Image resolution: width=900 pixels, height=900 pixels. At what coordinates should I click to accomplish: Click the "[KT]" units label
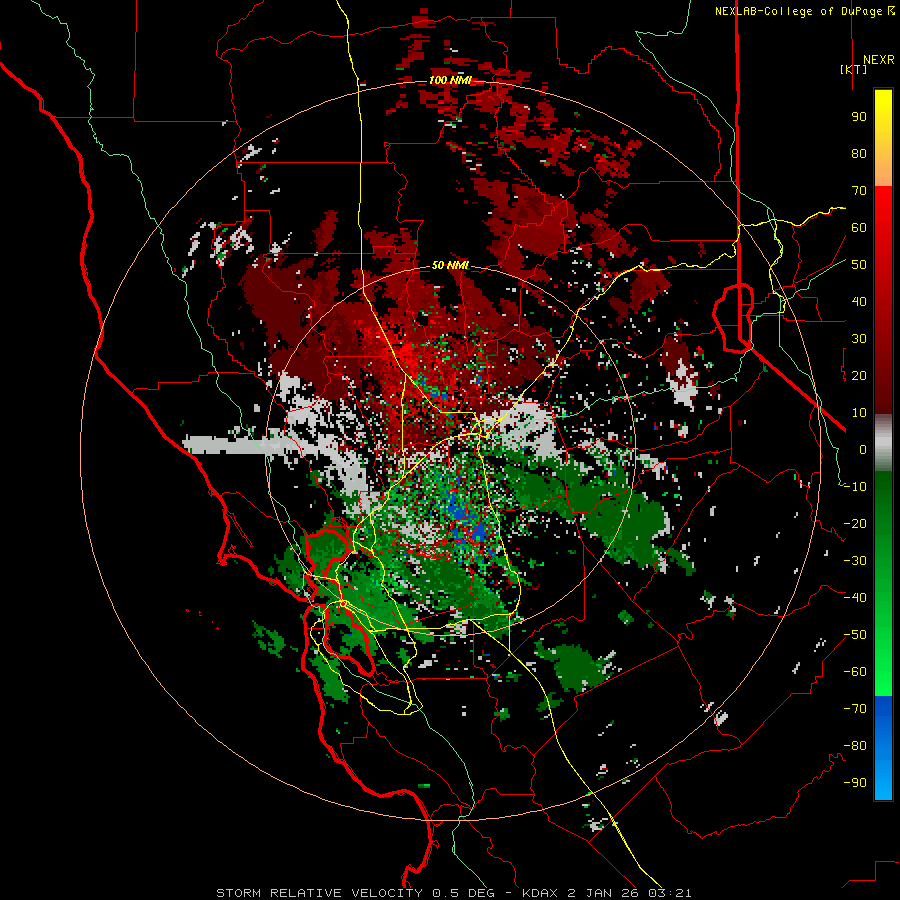[x=853, y=69]
